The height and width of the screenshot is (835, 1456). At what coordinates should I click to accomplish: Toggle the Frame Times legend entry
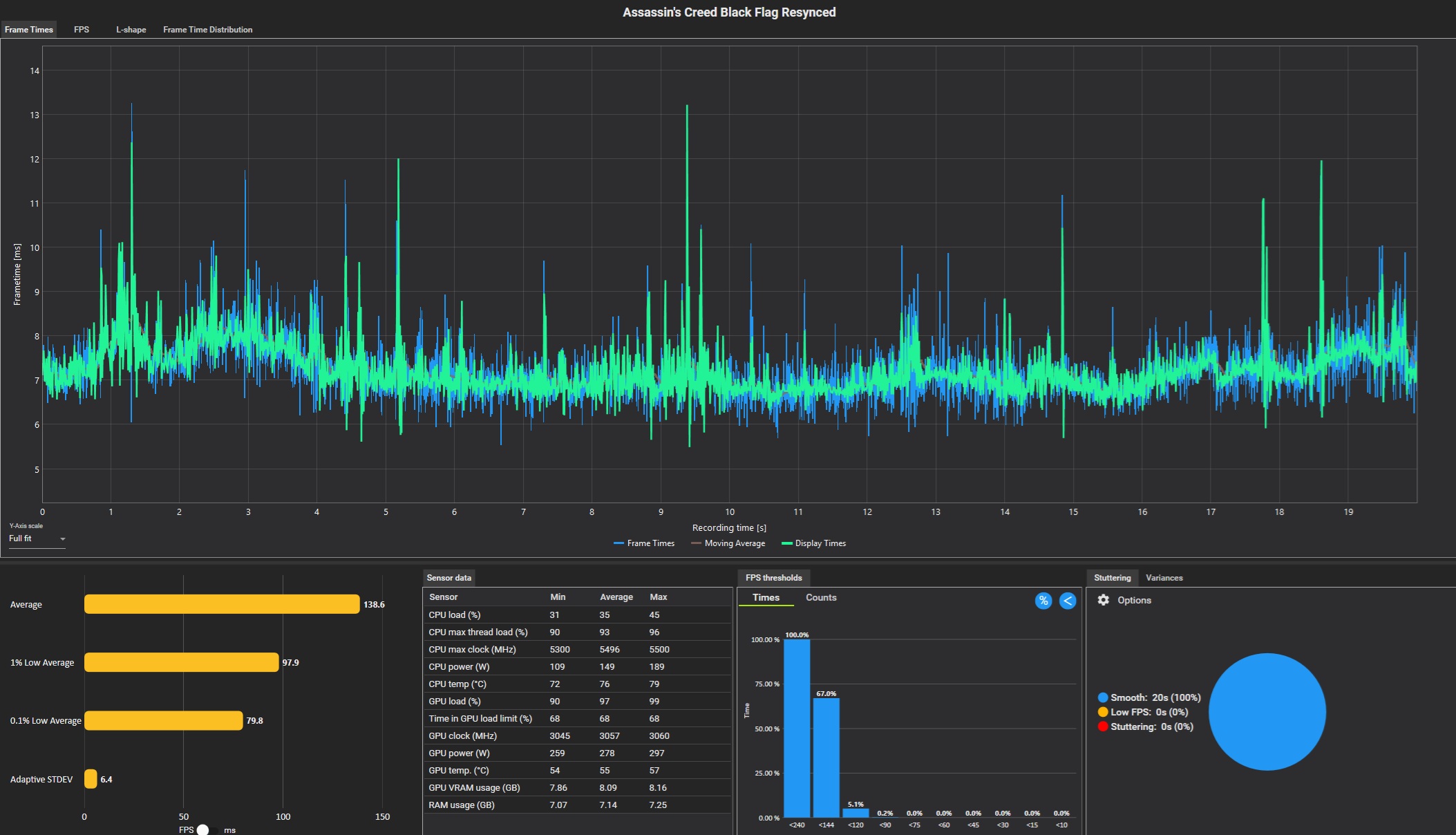tap(644, 543)
